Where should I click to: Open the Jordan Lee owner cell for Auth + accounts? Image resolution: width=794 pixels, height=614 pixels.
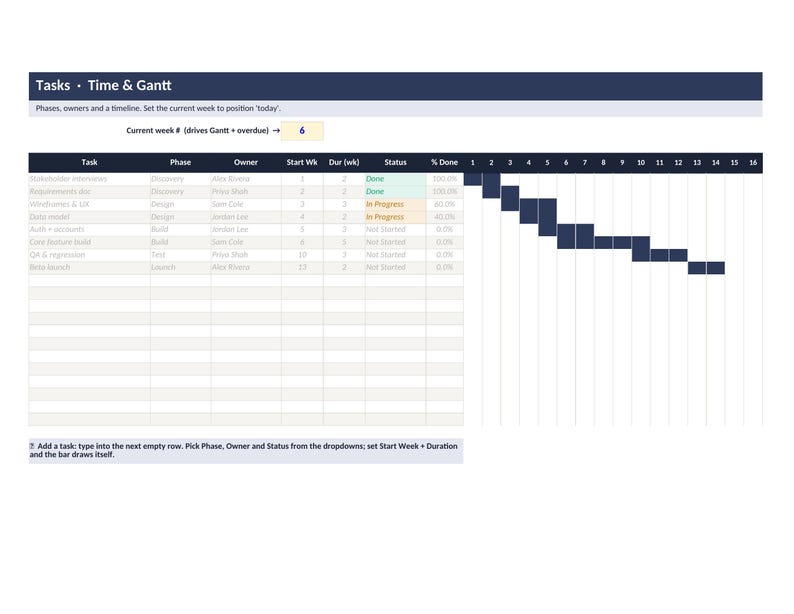tap(246, 229)
